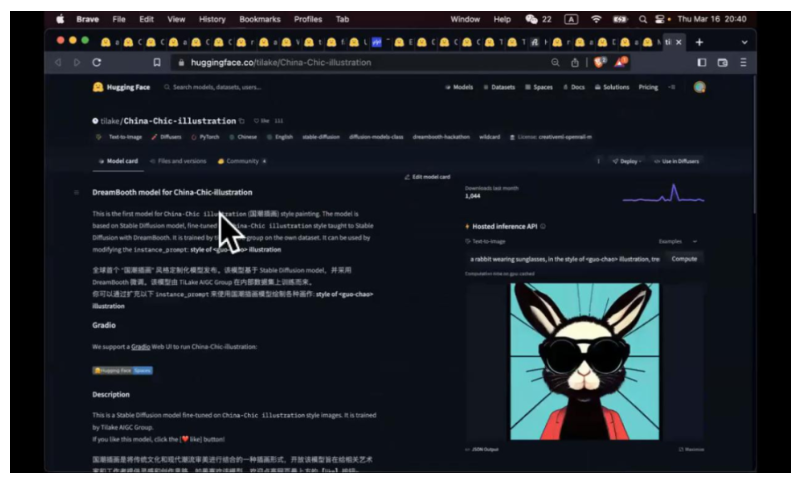Switch to Files and versions tab

tap(178, 161)
